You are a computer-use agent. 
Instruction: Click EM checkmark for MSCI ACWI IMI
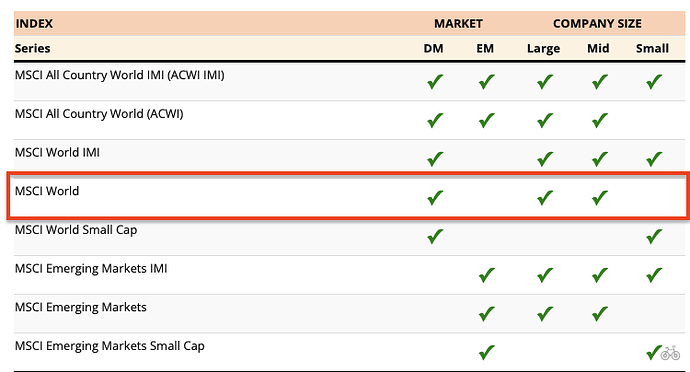[486, 82]
